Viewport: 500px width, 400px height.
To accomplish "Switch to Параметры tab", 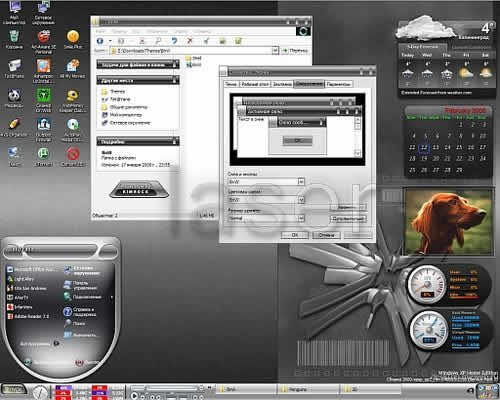I will [338, 84].
